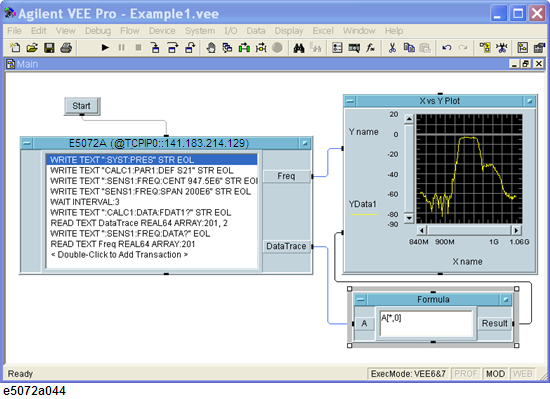Open the X vs Y Plot object menu
This screenshot has width=550, height=399.
click(350, 101)
